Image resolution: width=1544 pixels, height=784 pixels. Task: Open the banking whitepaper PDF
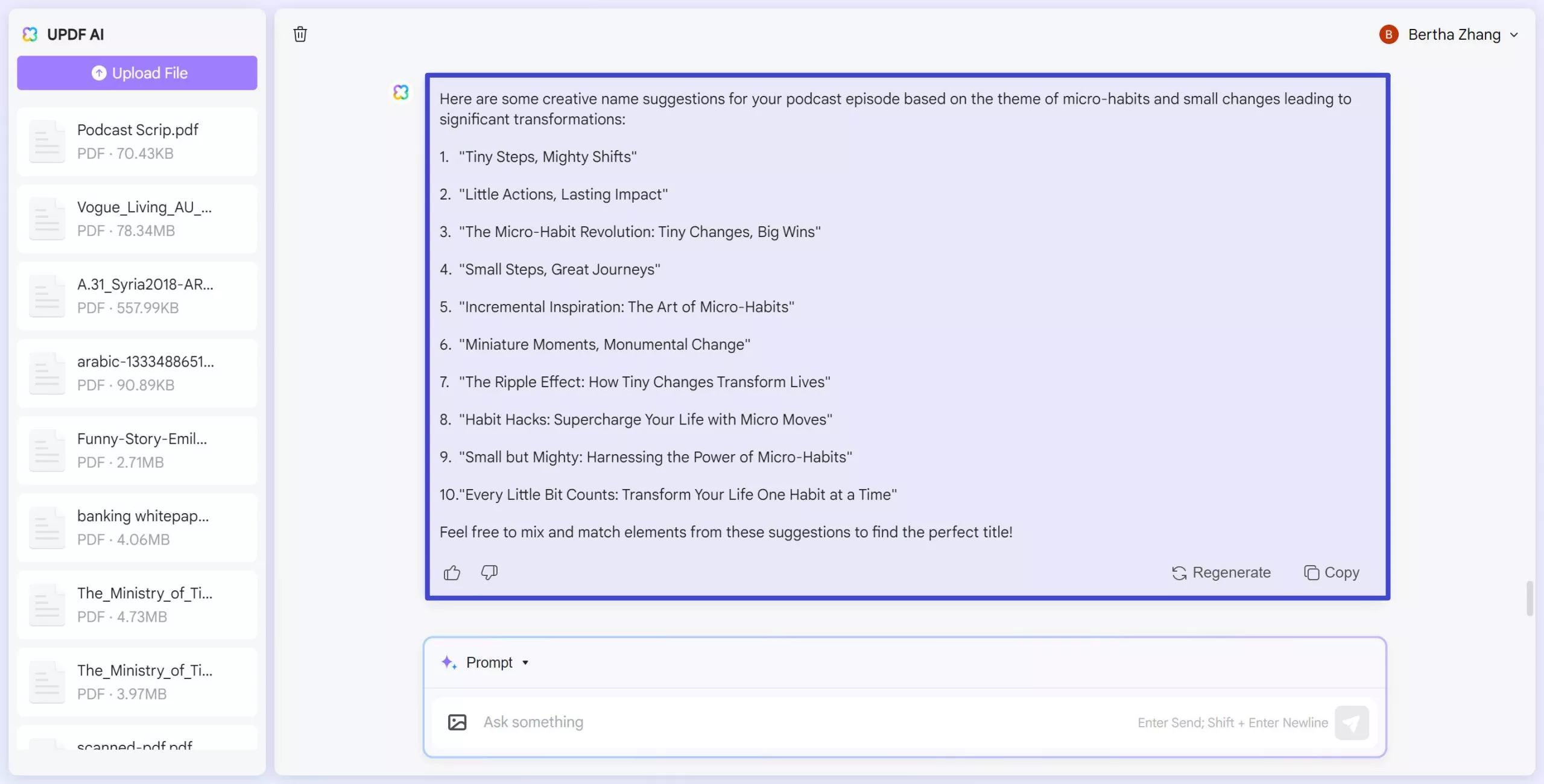(137, 527)
